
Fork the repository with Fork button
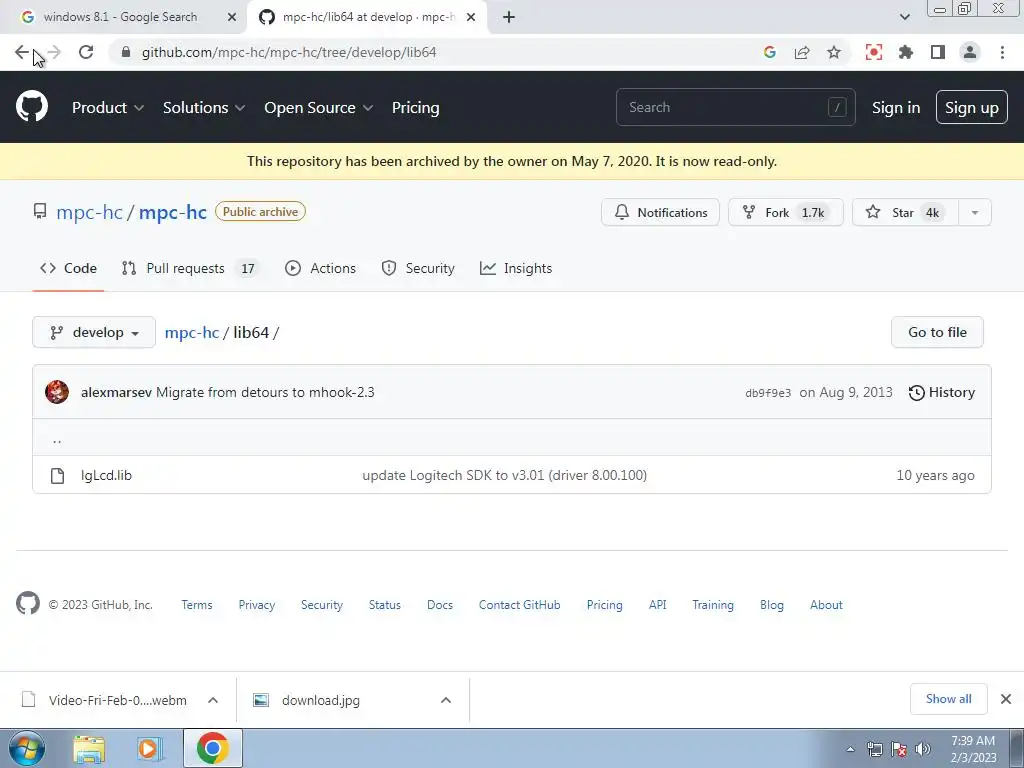click(x=786, y=212)
